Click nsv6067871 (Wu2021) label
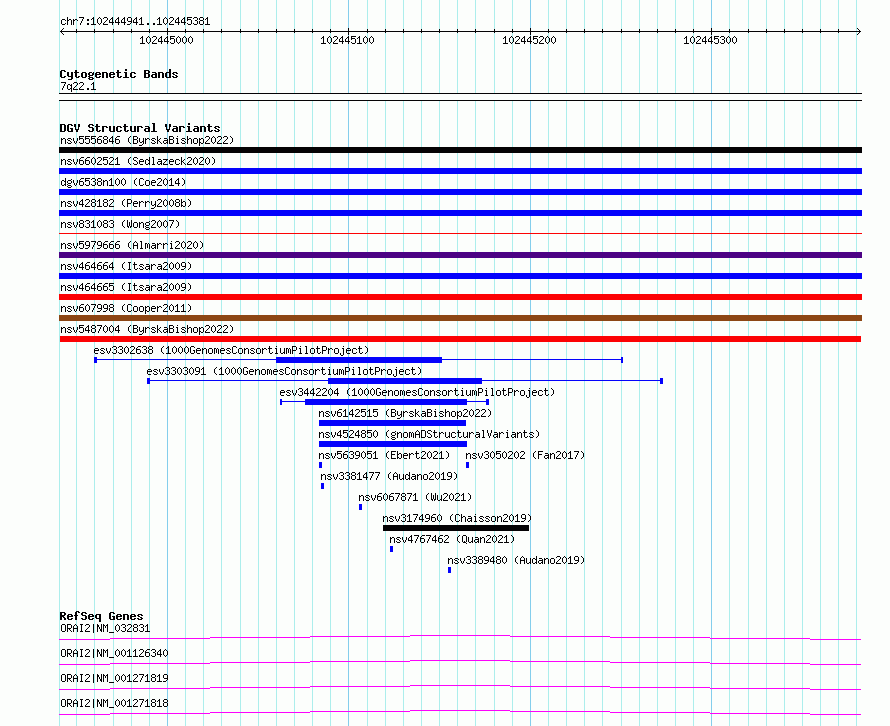 (415, 497)
